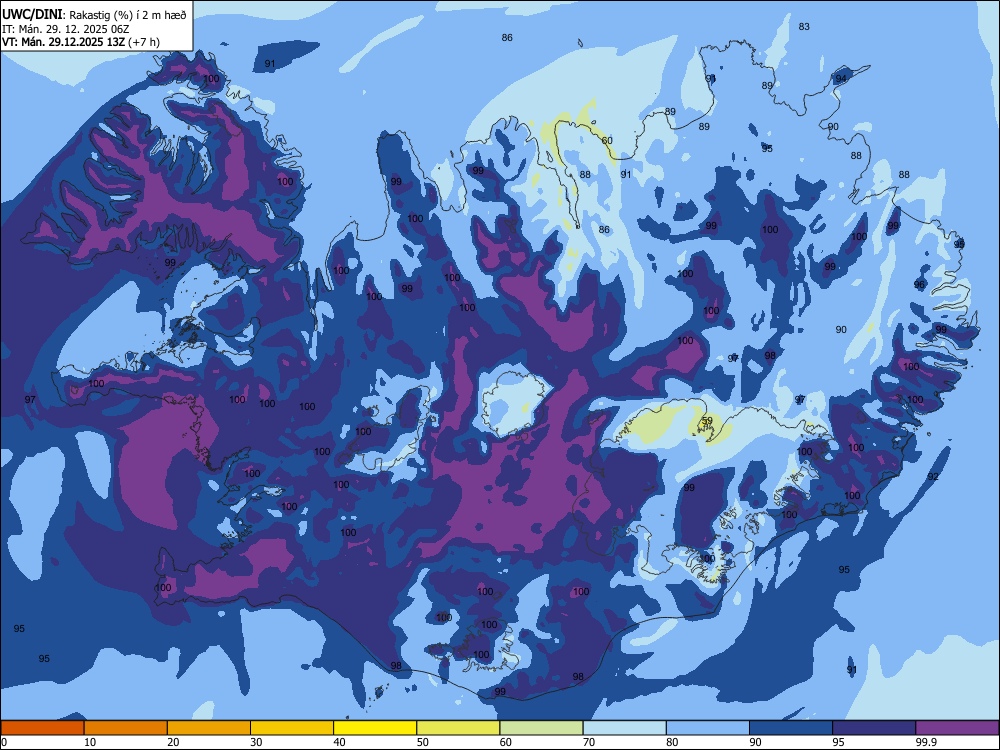Click the dark orange 0–10 legend swatch
The width and height of the screenshot is (1000, 750).
[42, 728]
